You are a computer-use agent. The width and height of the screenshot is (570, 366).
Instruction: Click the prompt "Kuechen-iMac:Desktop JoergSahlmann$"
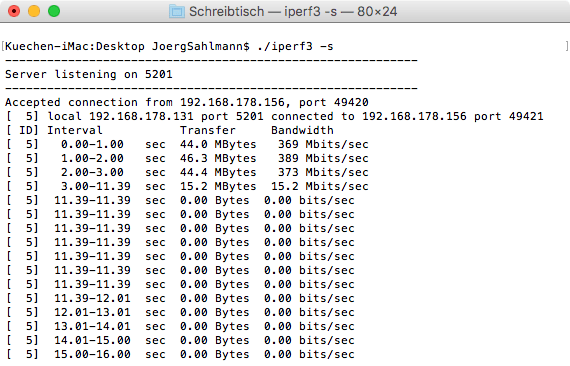tap(127, 47)
